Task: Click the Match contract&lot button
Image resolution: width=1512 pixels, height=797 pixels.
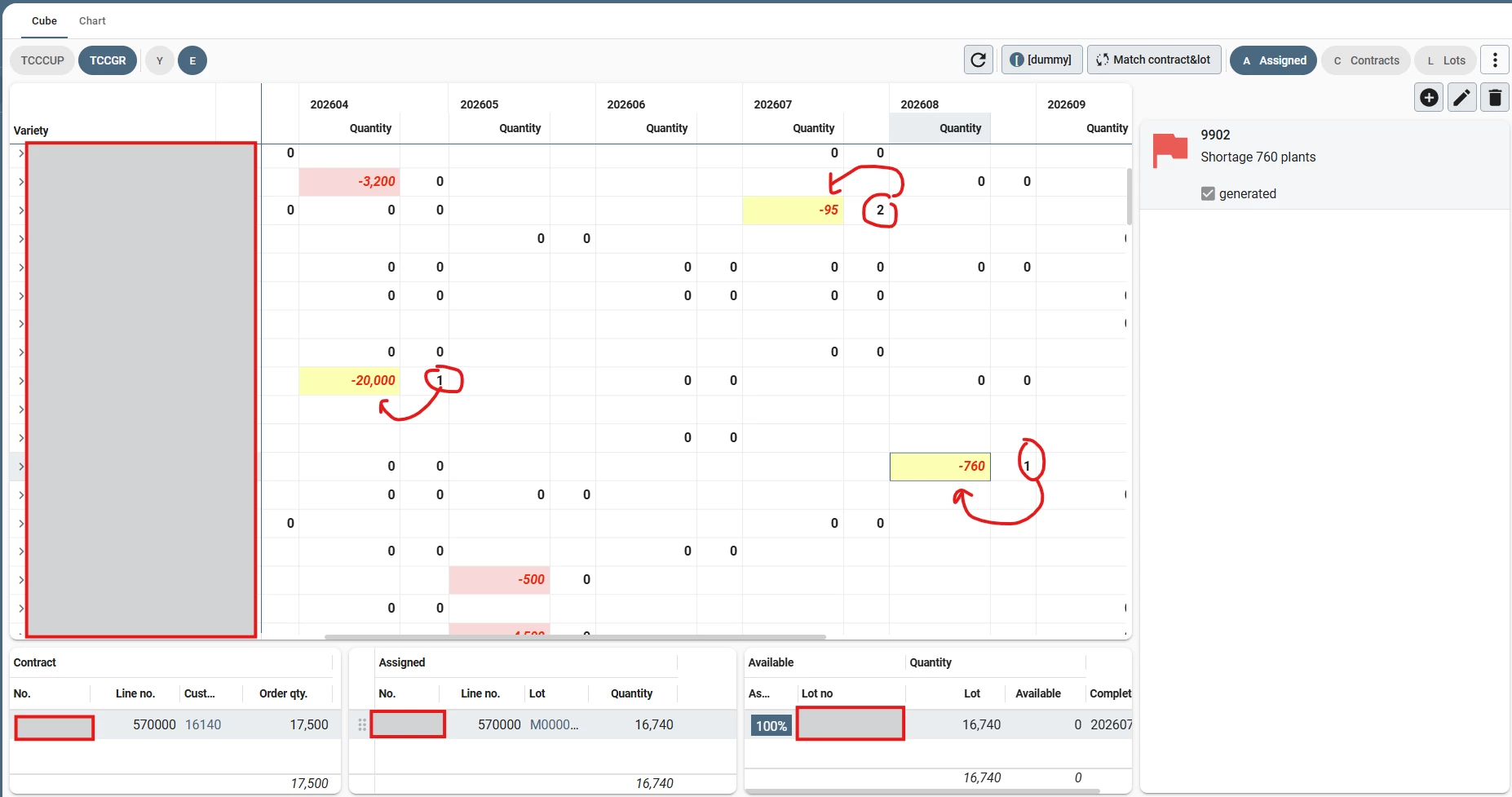Action: click(1154, 60)
